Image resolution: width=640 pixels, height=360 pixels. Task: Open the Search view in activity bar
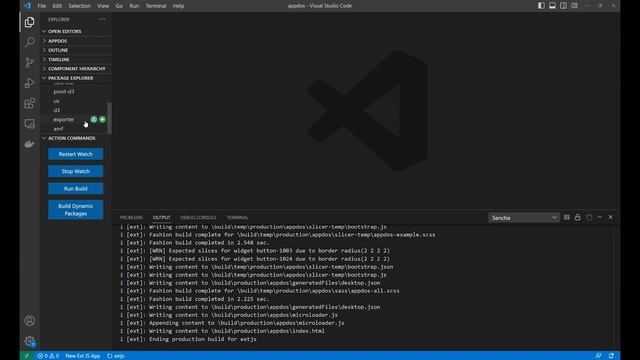click(x=29, y=42)
